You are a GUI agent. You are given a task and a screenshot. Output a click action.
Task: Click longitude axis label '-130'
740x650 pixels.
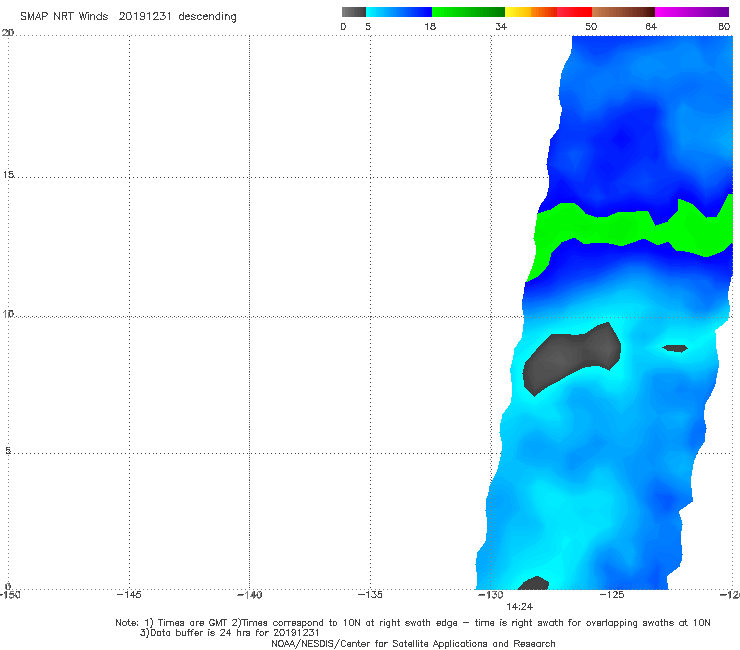491,595
